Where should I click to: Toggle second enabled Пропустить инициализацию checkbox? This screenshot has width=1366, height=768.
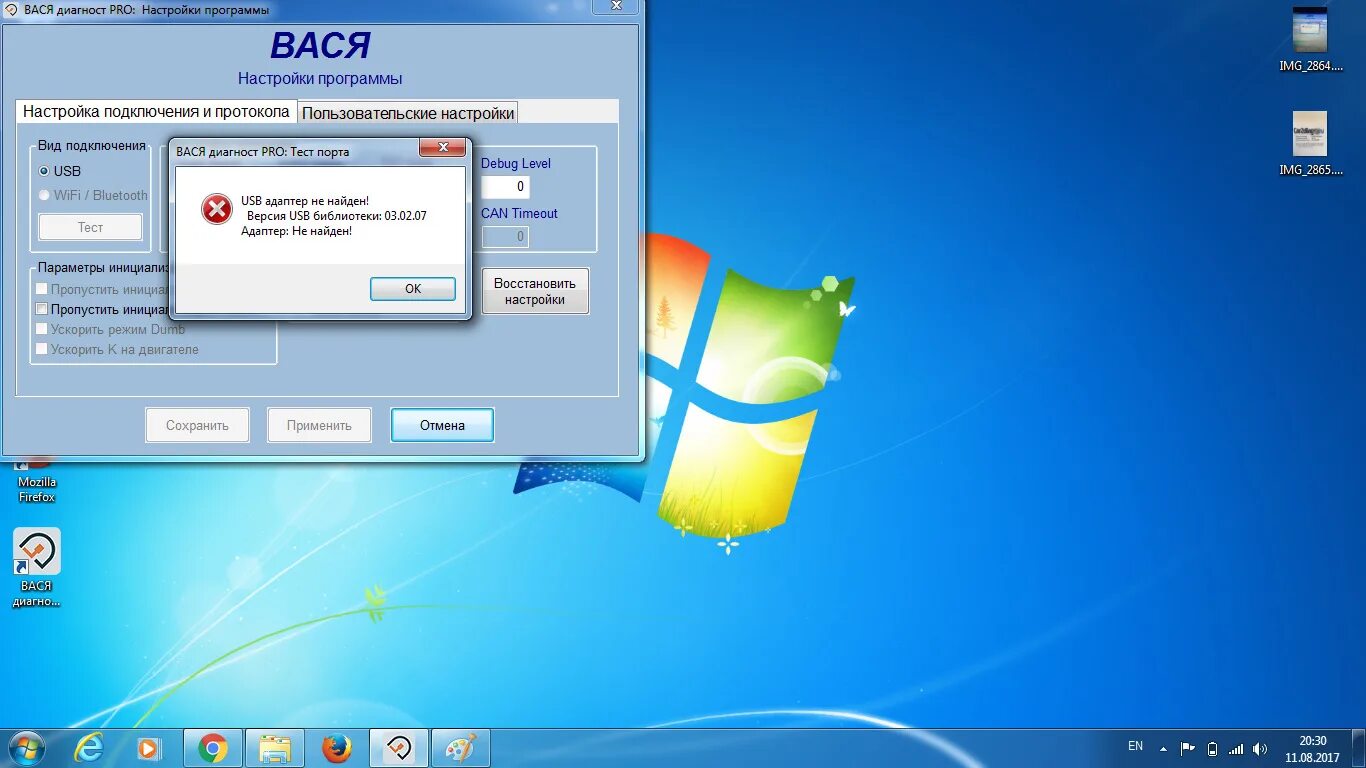[42, 309]
